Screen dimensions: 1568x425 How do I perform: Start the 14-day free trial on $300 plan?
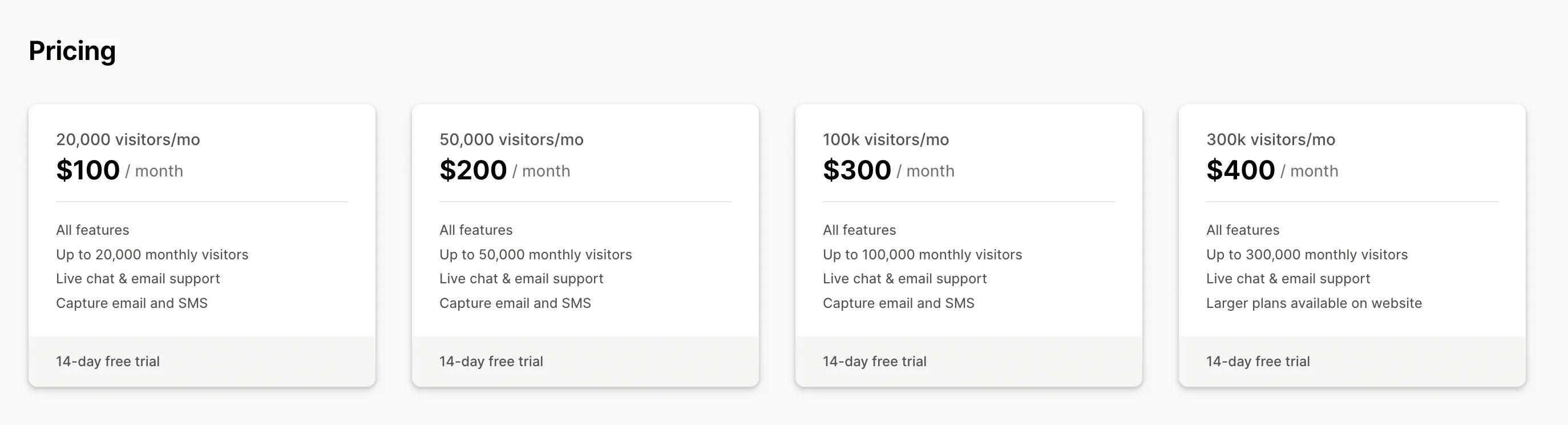coord(875,361)
